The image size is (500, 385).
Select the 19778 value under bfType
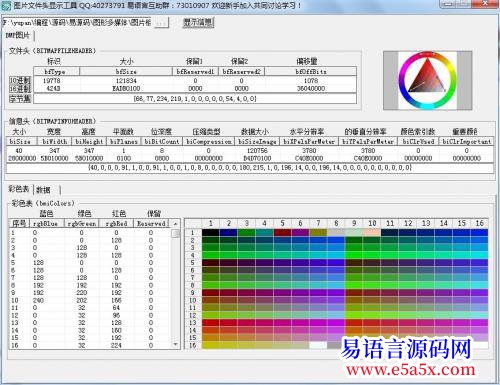coord(52,81)
